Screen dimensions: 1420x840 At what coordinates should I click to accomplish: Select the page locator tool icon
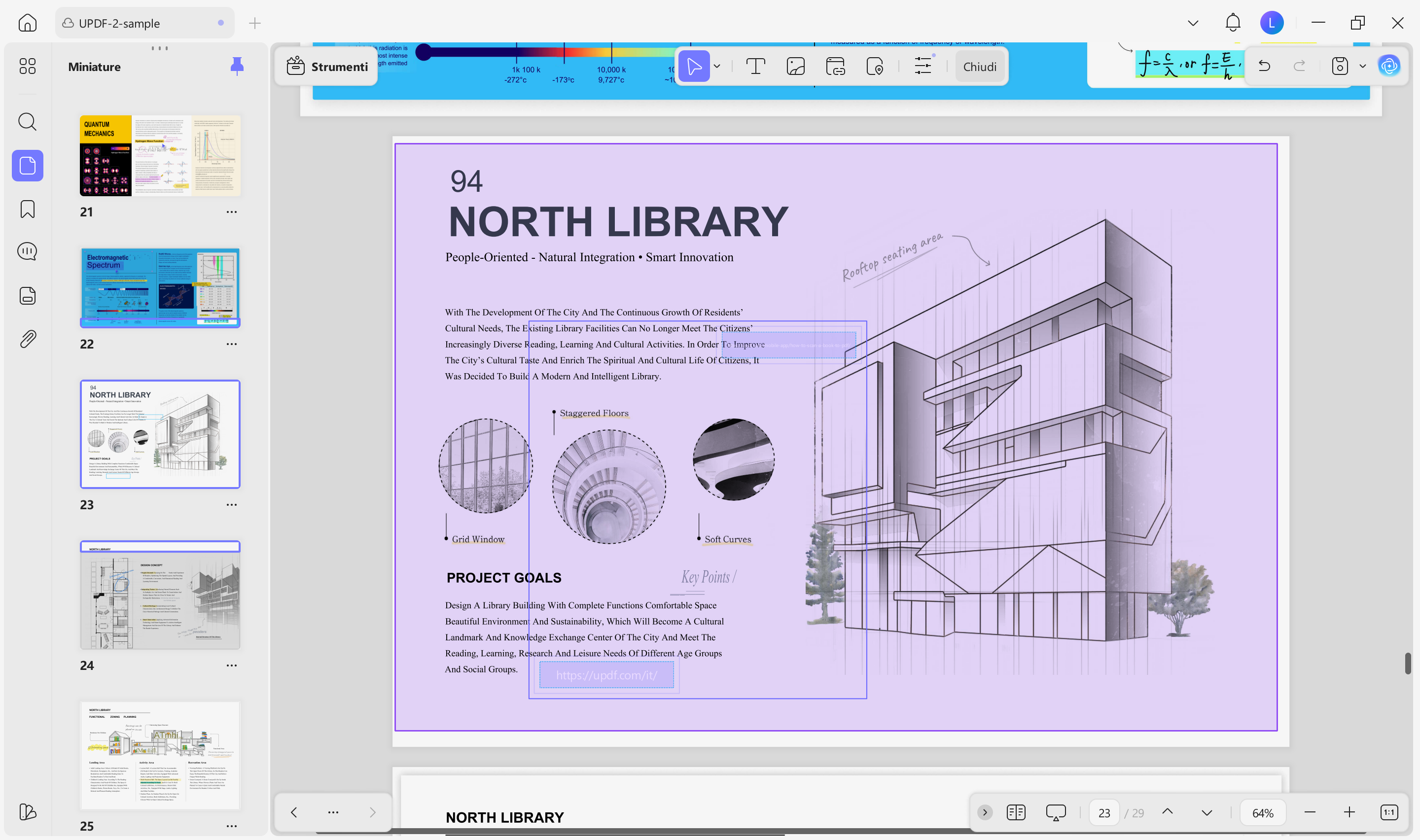point(875,66)
